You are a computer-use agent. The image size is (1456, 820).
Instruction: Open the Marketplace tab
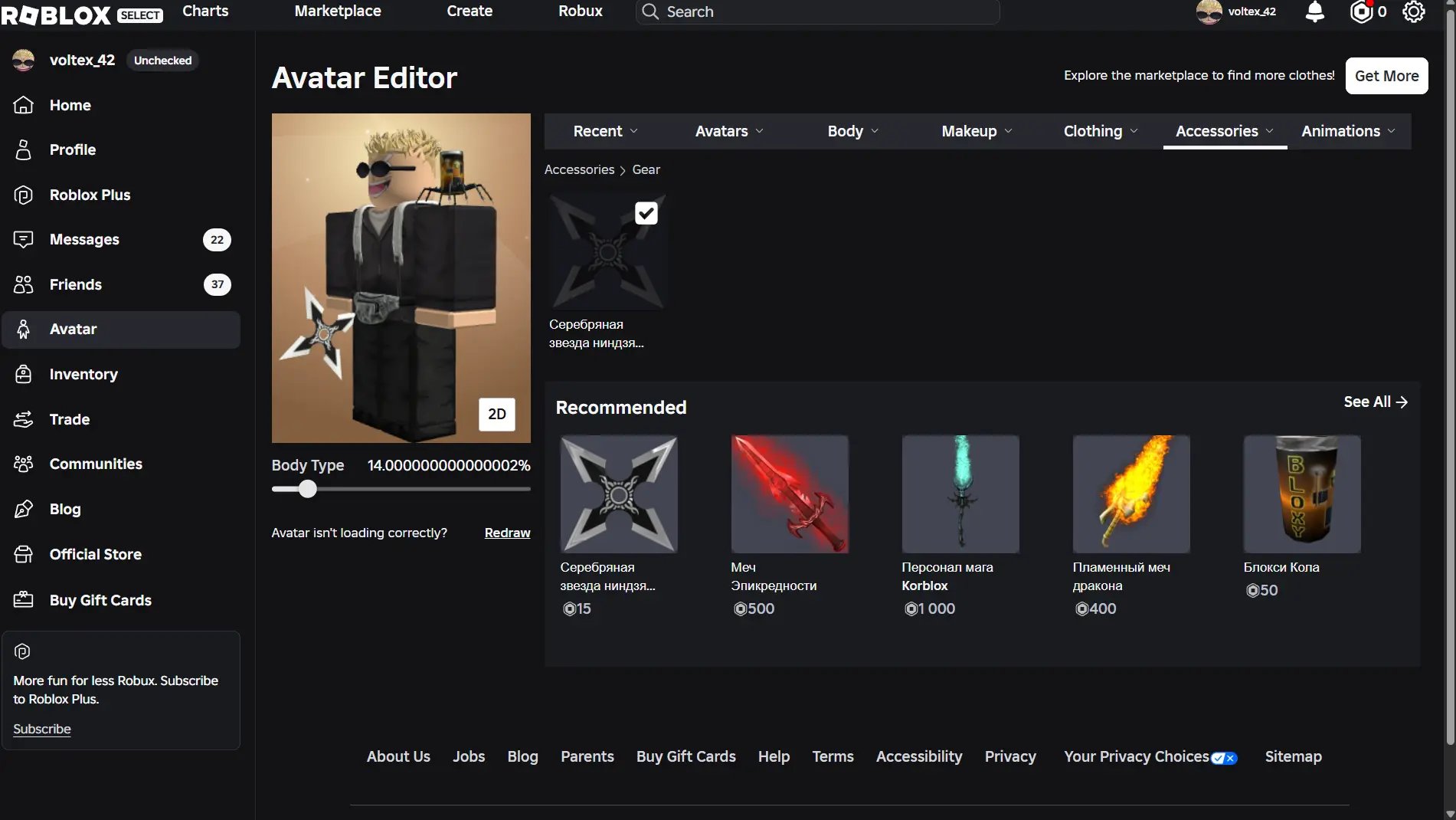338,11
